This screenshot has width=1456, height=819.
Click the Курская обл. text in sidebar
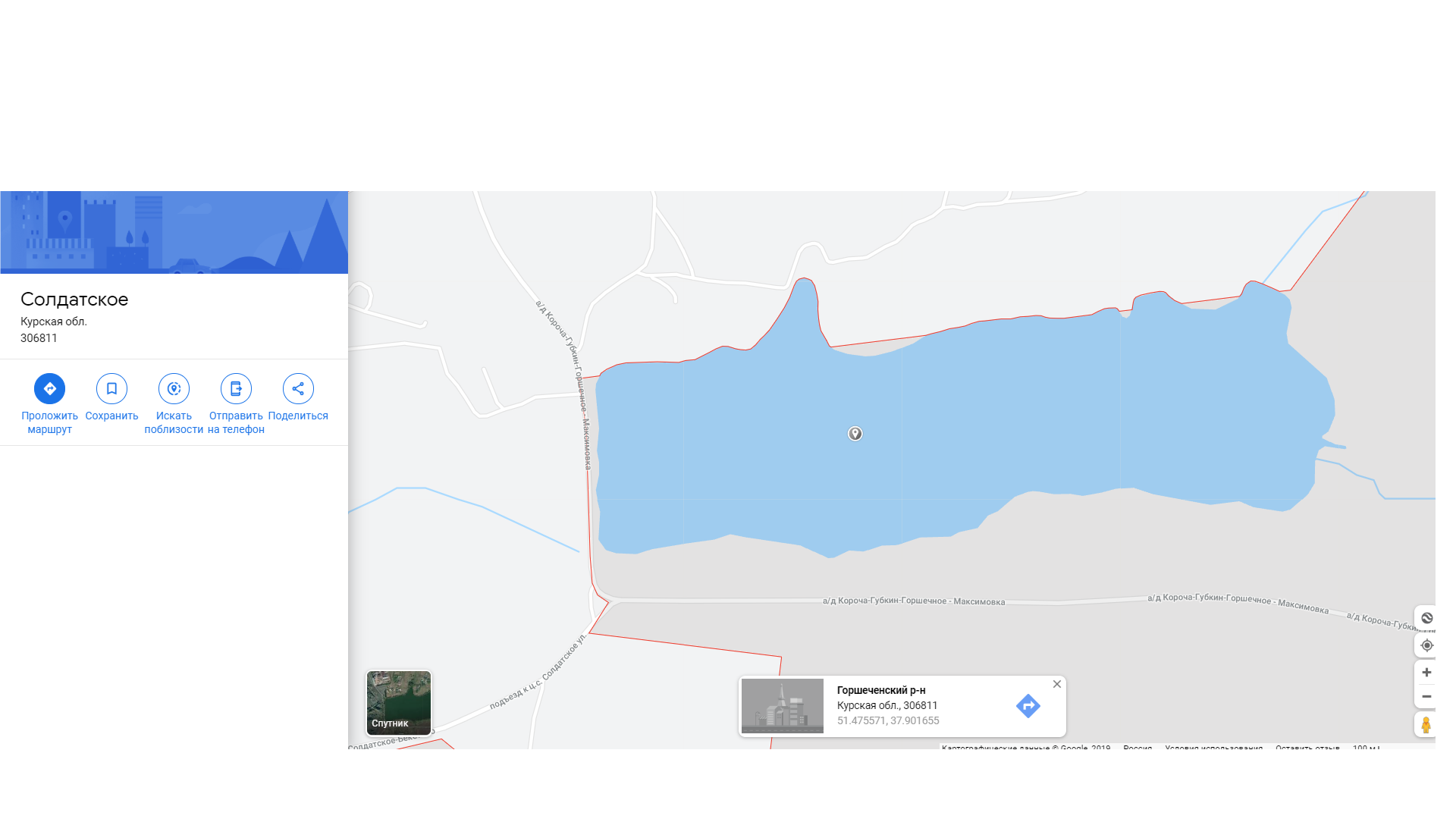54,322
